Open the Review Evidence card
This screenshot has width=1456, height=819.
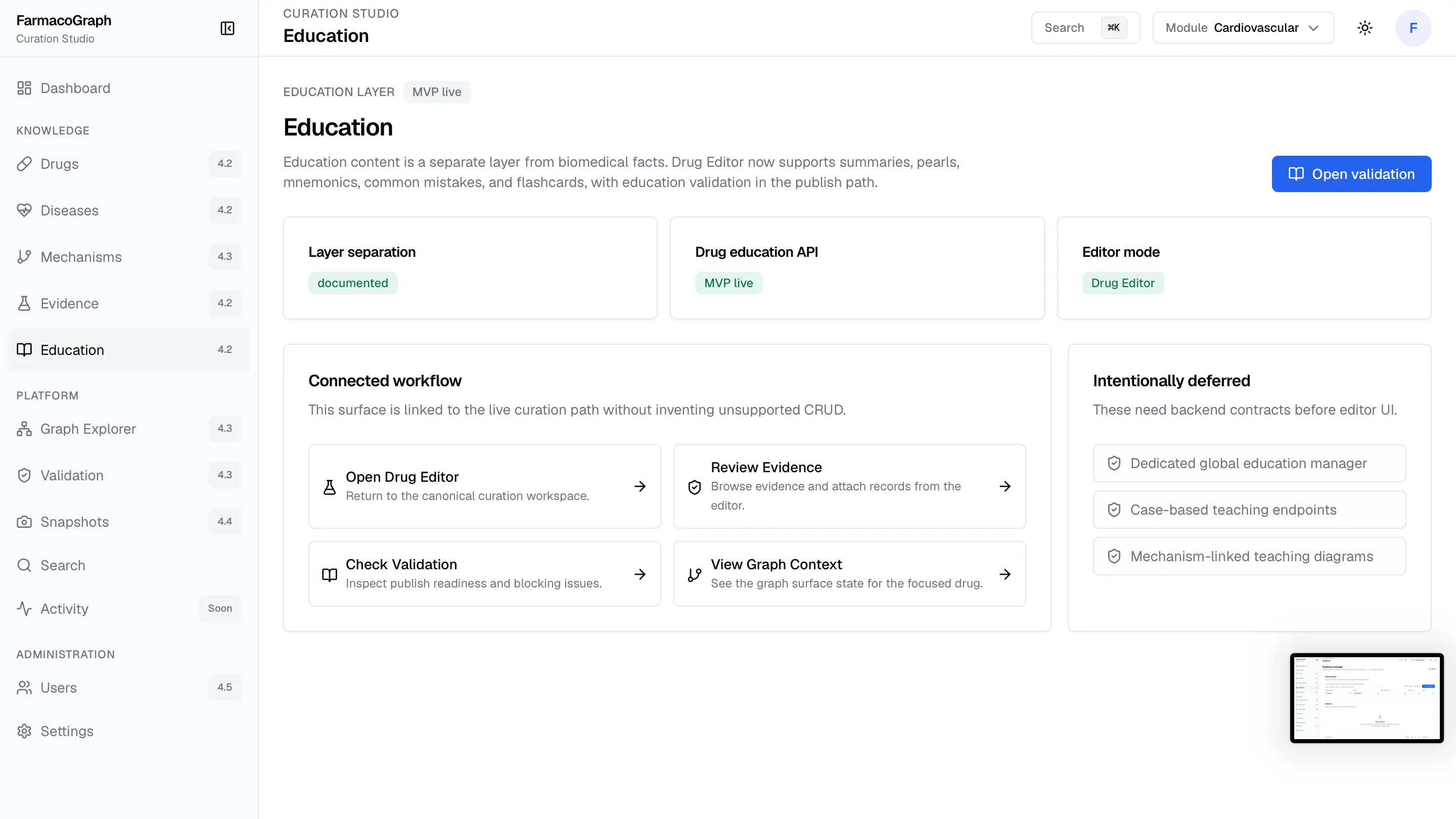[x=849, y=486]
